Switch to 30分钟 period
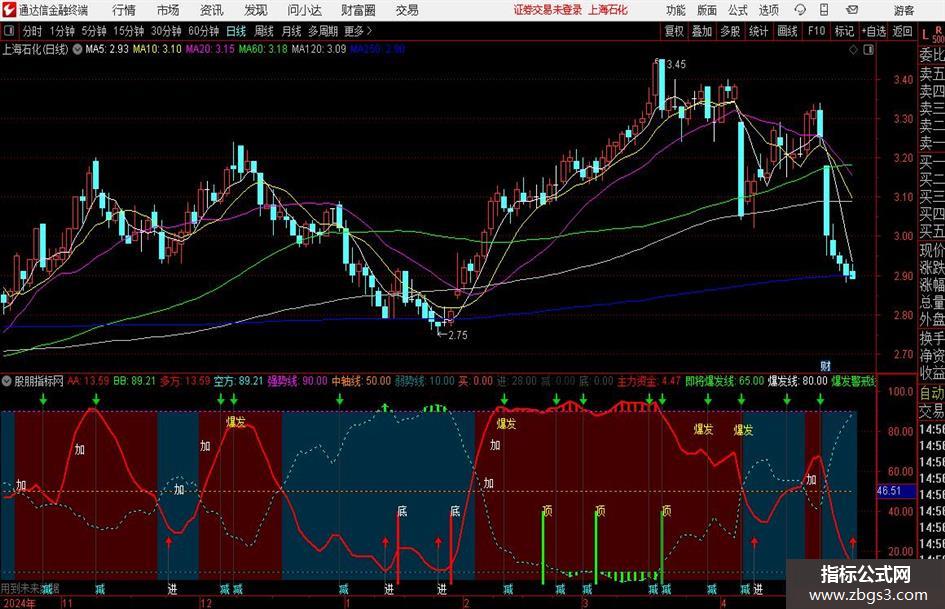This screenshot has width=945, height=609. click(166, 31)
